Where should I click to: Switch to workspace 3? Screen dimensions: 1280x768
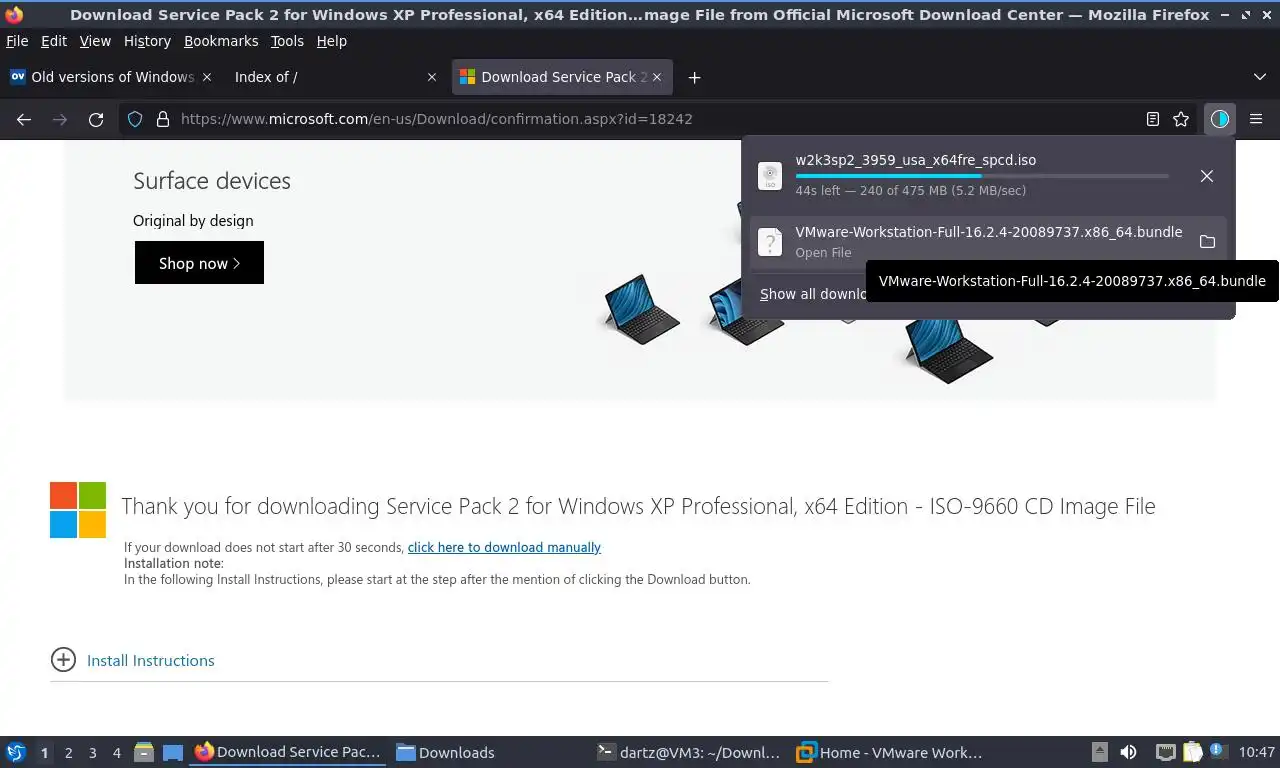92,753
